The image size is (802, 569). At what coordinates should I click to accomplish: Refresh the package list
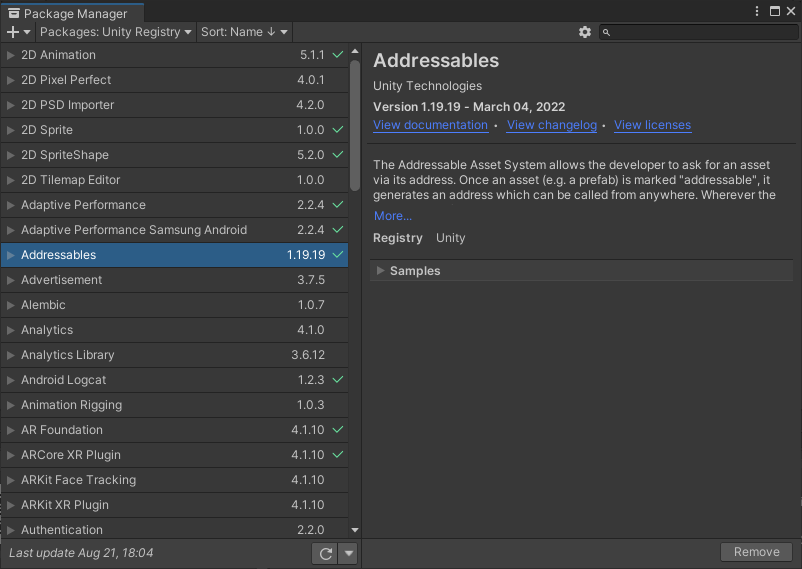(325, 553)
